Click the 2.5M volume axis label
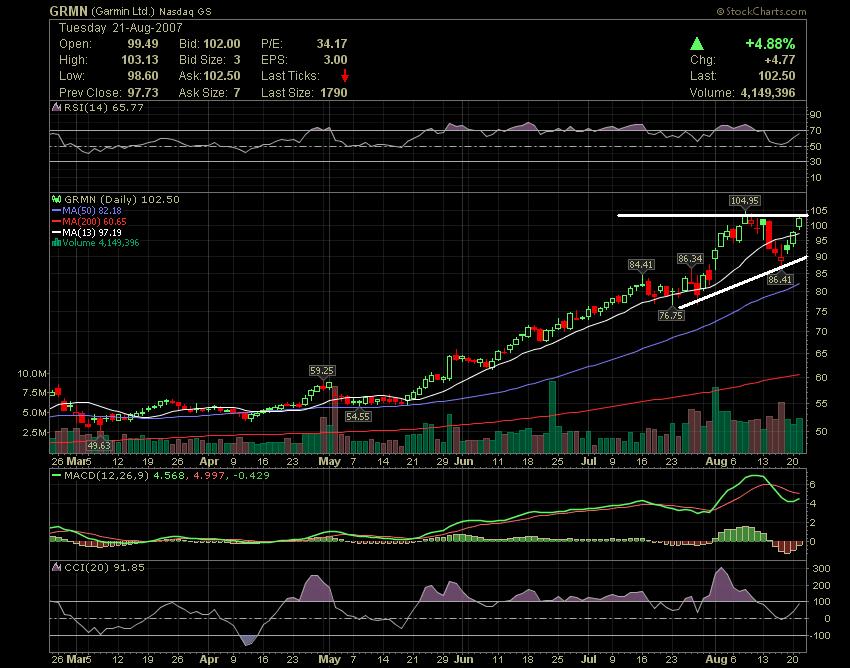850x668 pixels. [35, 432]
